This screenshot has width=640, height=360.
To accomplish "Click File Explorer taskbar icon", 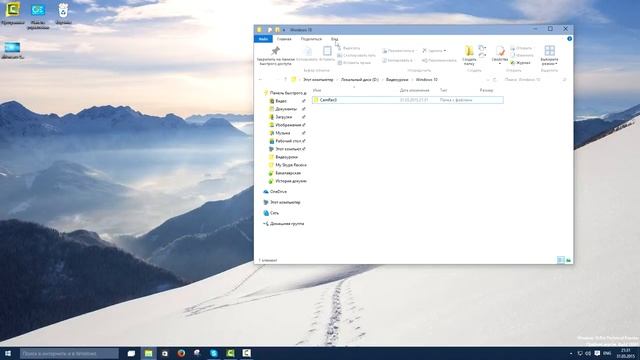I will coord(149,353).
